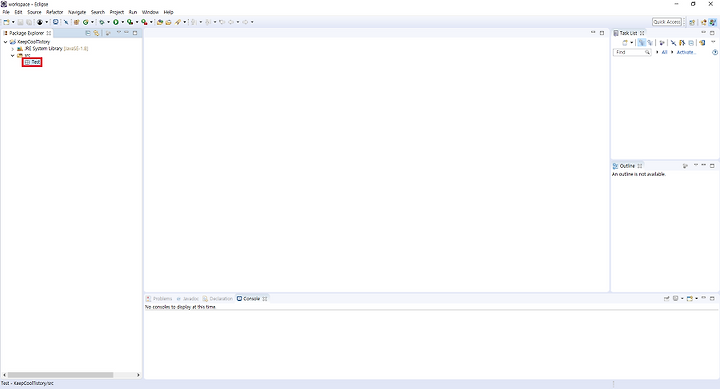Maximize the editor area
Viewport: 720px width, 389px height.
602,33
